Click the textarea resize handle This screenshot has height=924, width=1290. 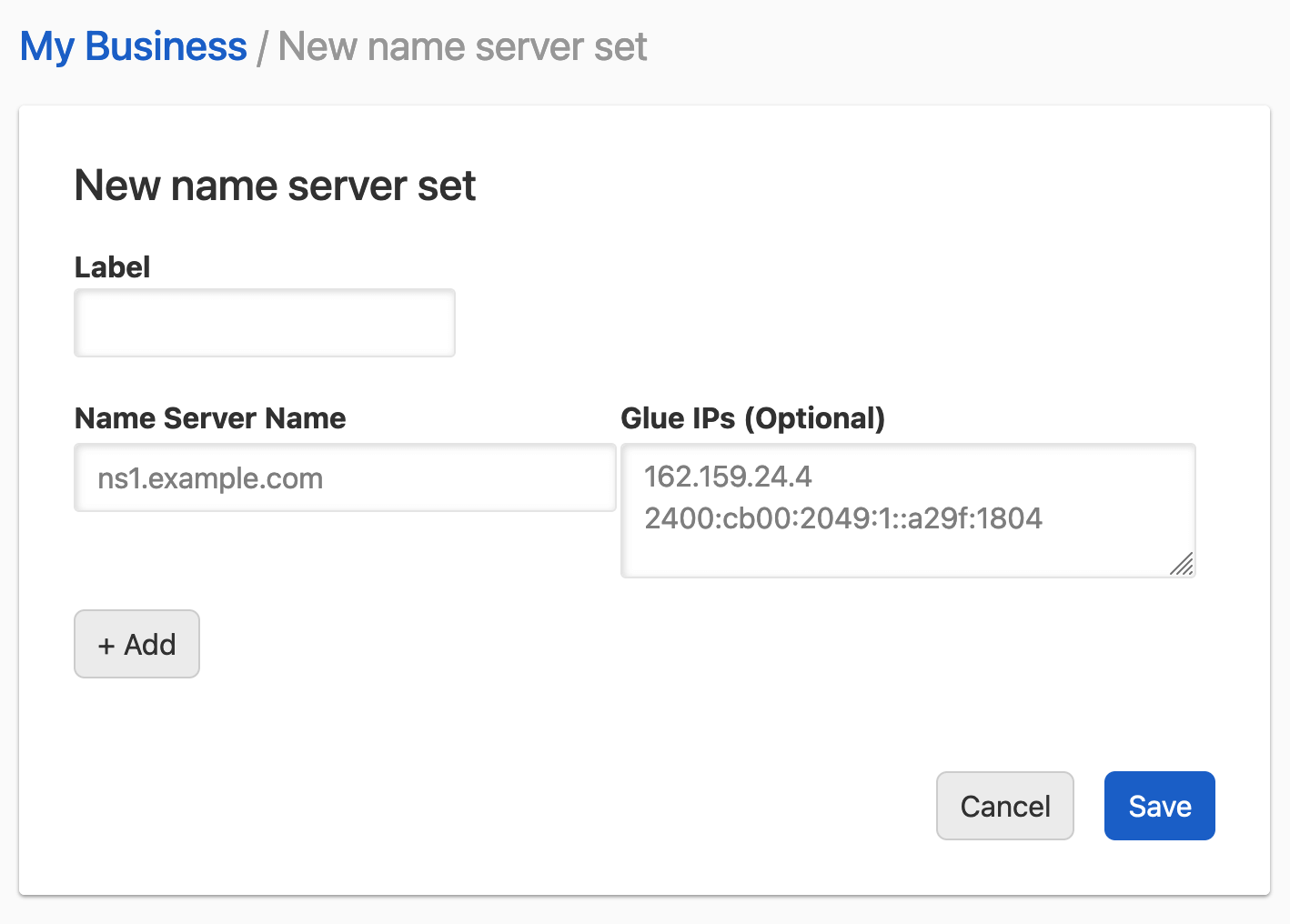pos(1183,566)
